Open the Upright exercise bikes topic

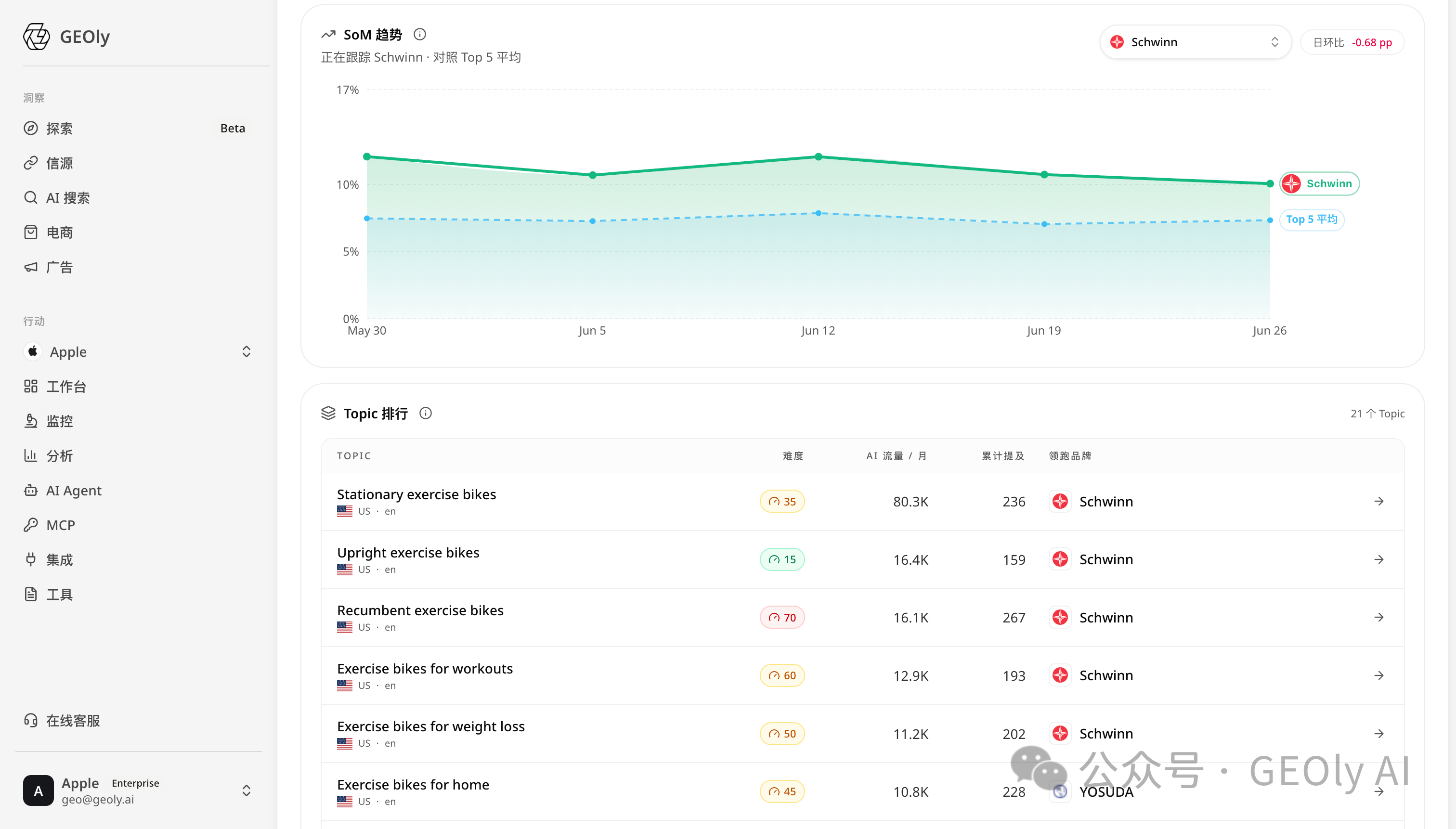coord(408,552)
